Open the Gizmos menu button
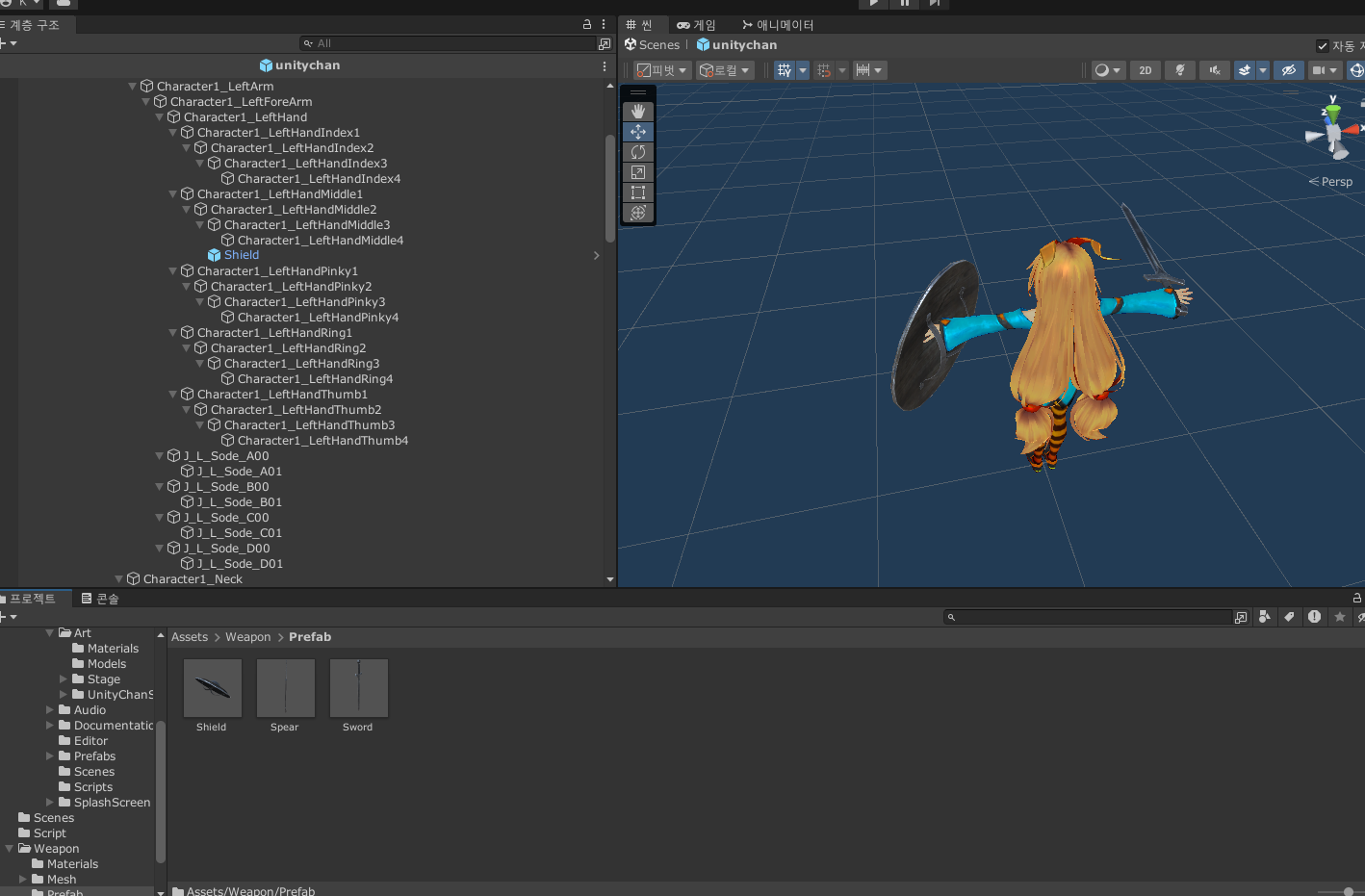This screenshot has width=1365, height=896. [x=1356, y=70]
